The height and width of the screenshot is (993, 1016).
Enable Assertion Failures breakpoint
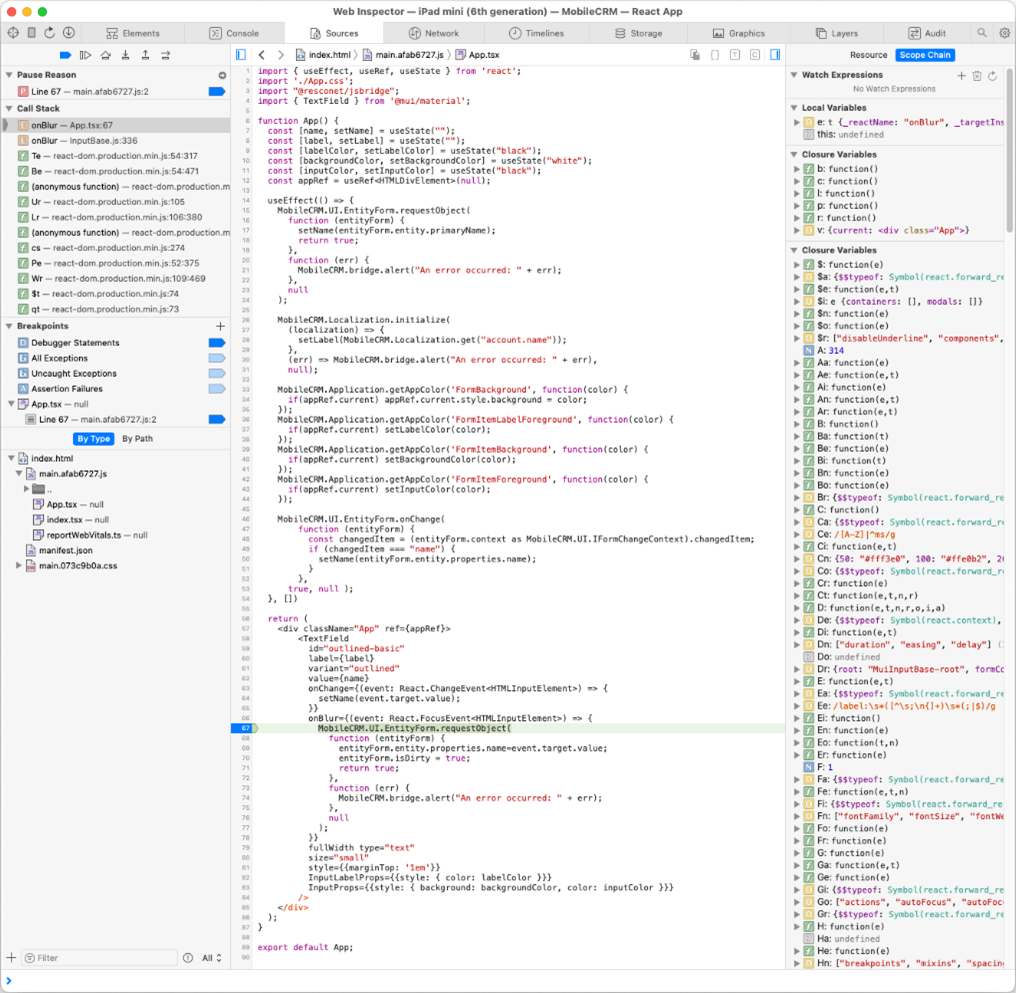coord(216,389)
